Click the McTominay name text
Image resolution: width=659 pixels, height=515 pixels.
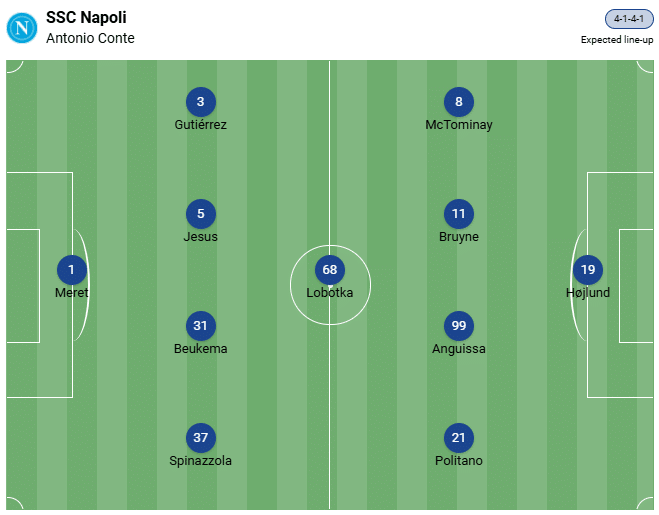459,125
